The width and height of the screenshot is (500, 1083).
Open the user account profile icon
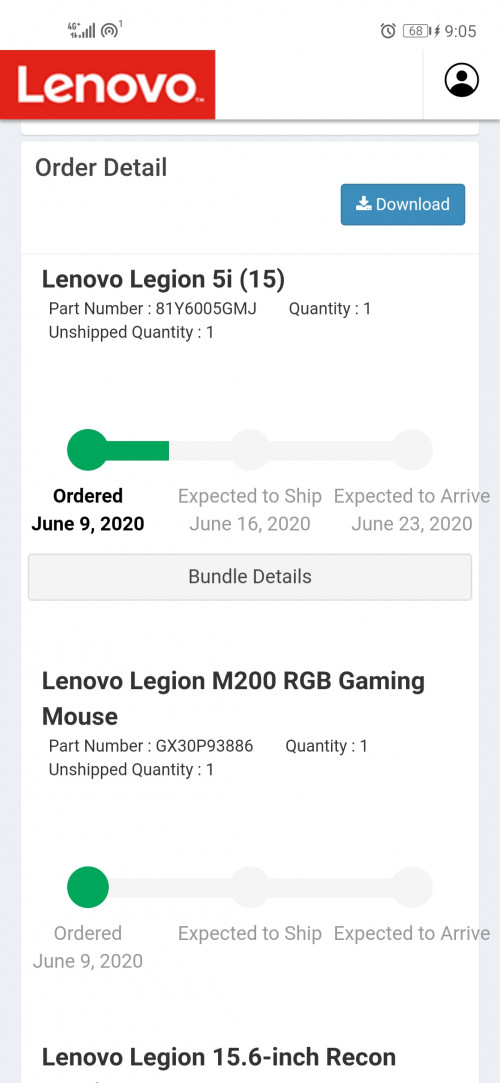pos(461,80)
